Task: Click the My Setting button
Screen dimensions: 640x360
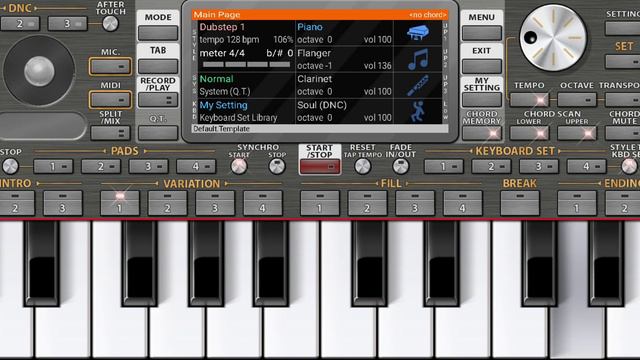Action: tap(482, 100)
